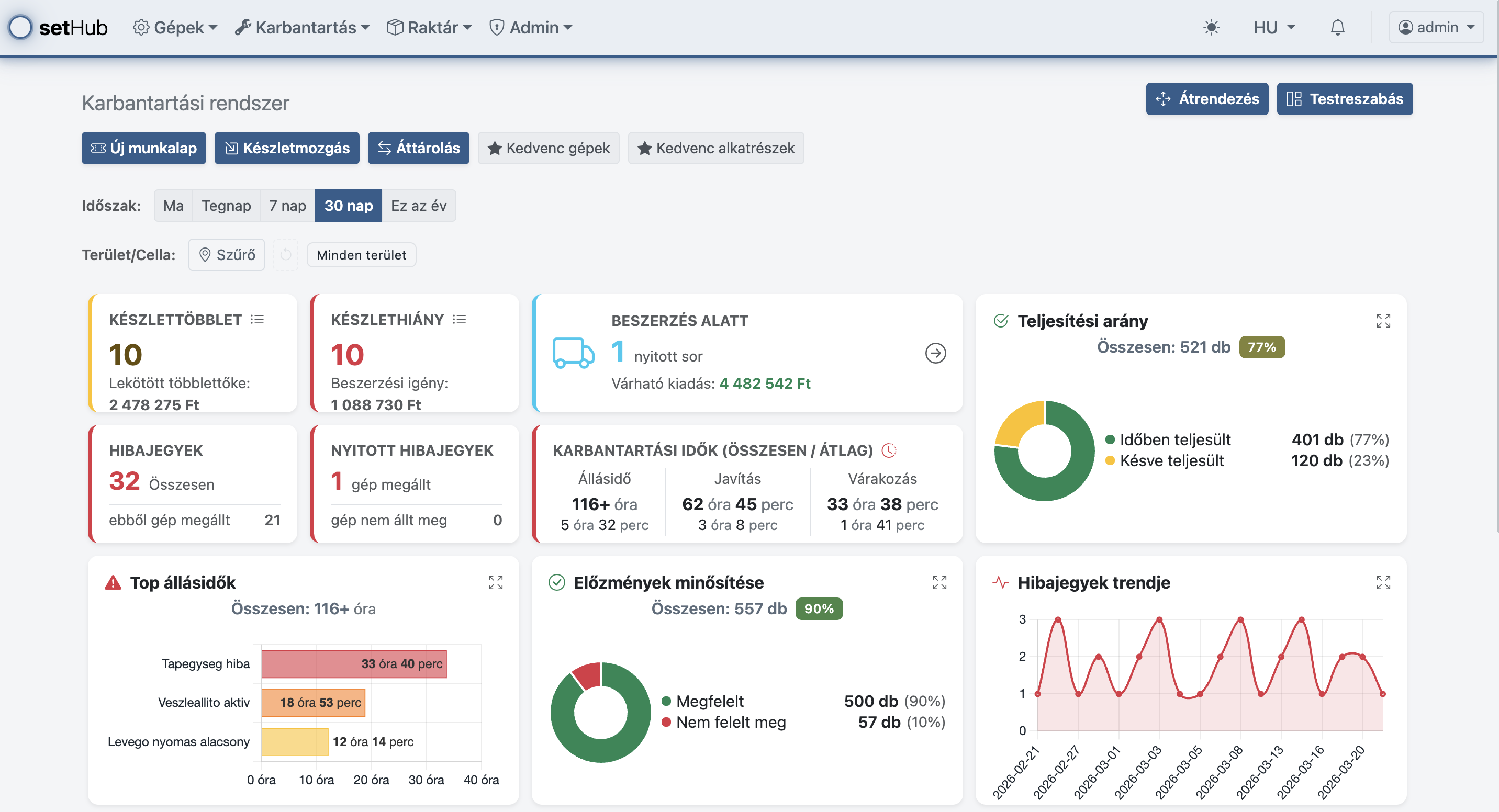Expand the Teljesítési arány chart fullscreen
Screen dimensions: 1499x812
(x=1383, y=321)
